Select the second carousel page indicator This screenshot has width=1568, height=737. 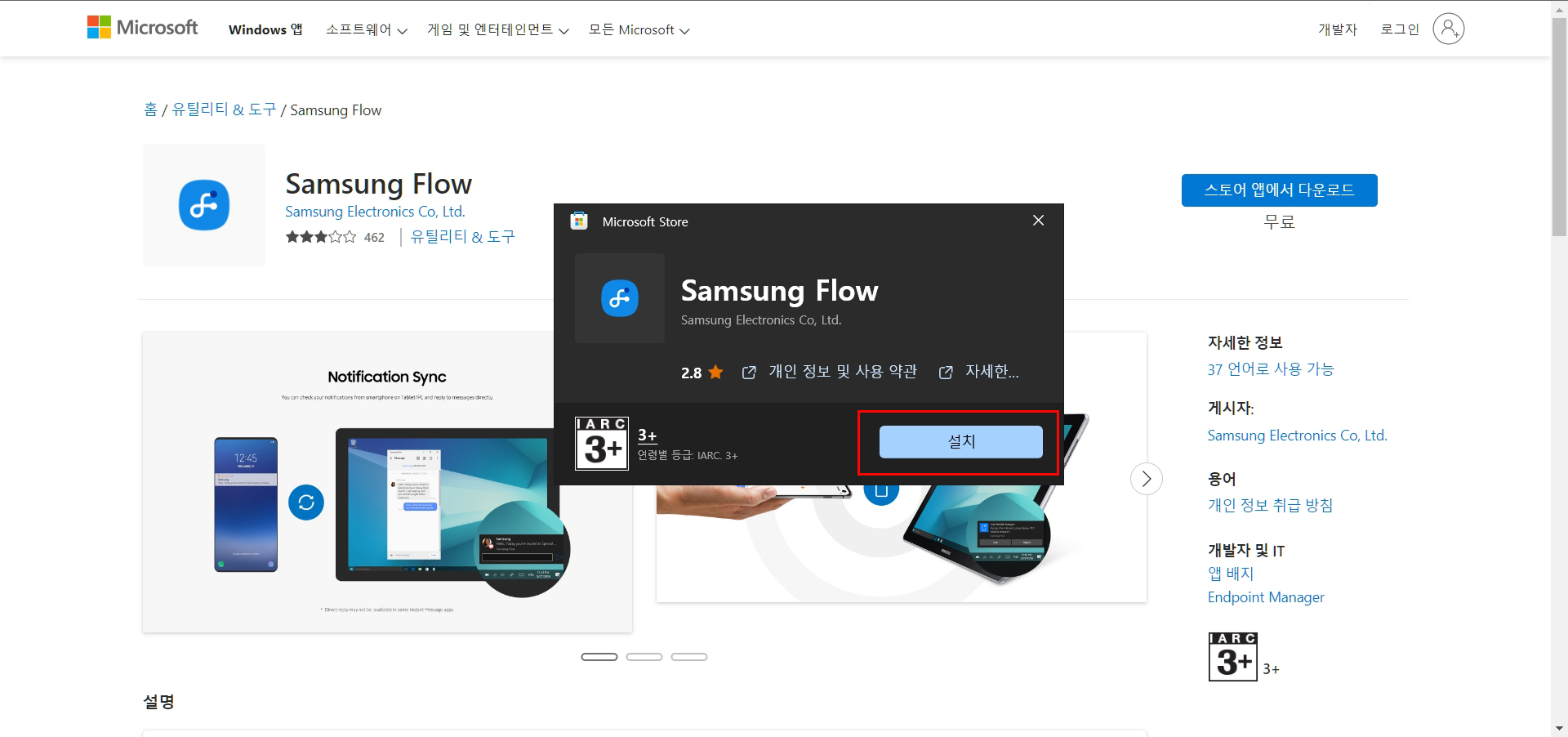coord(644,657)
